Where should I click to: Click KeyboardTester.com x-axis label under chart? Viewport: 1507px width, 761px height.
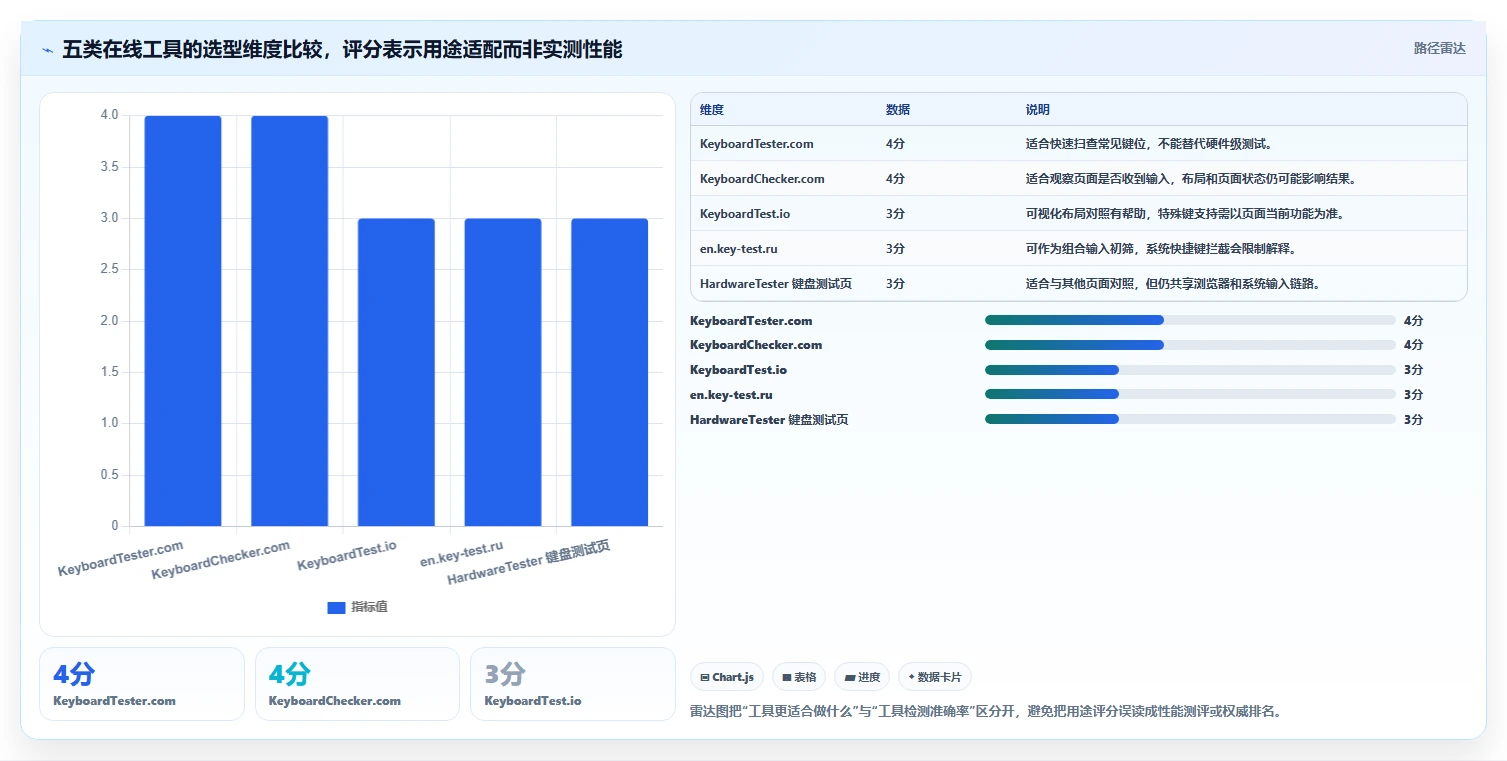pyautogui.click(x=121, y=558)
